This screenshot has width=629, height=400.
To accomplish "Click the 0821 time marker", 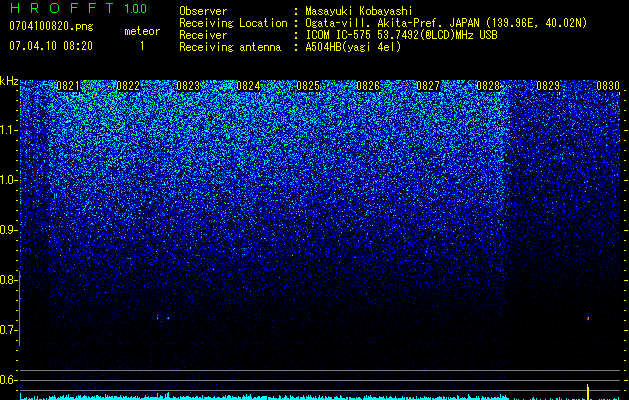I will pyautogui.click(x=68, y=86).
